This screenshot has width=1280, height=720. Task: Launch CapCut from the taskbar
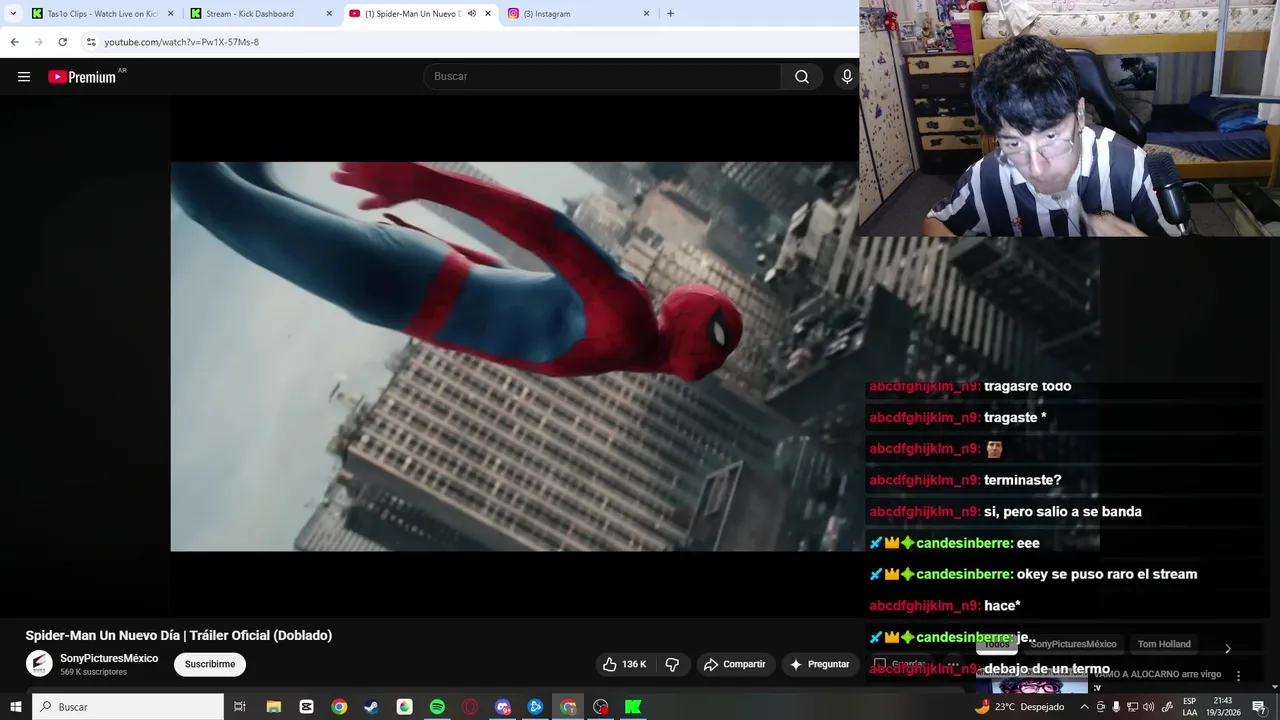(x=306, y=707)
